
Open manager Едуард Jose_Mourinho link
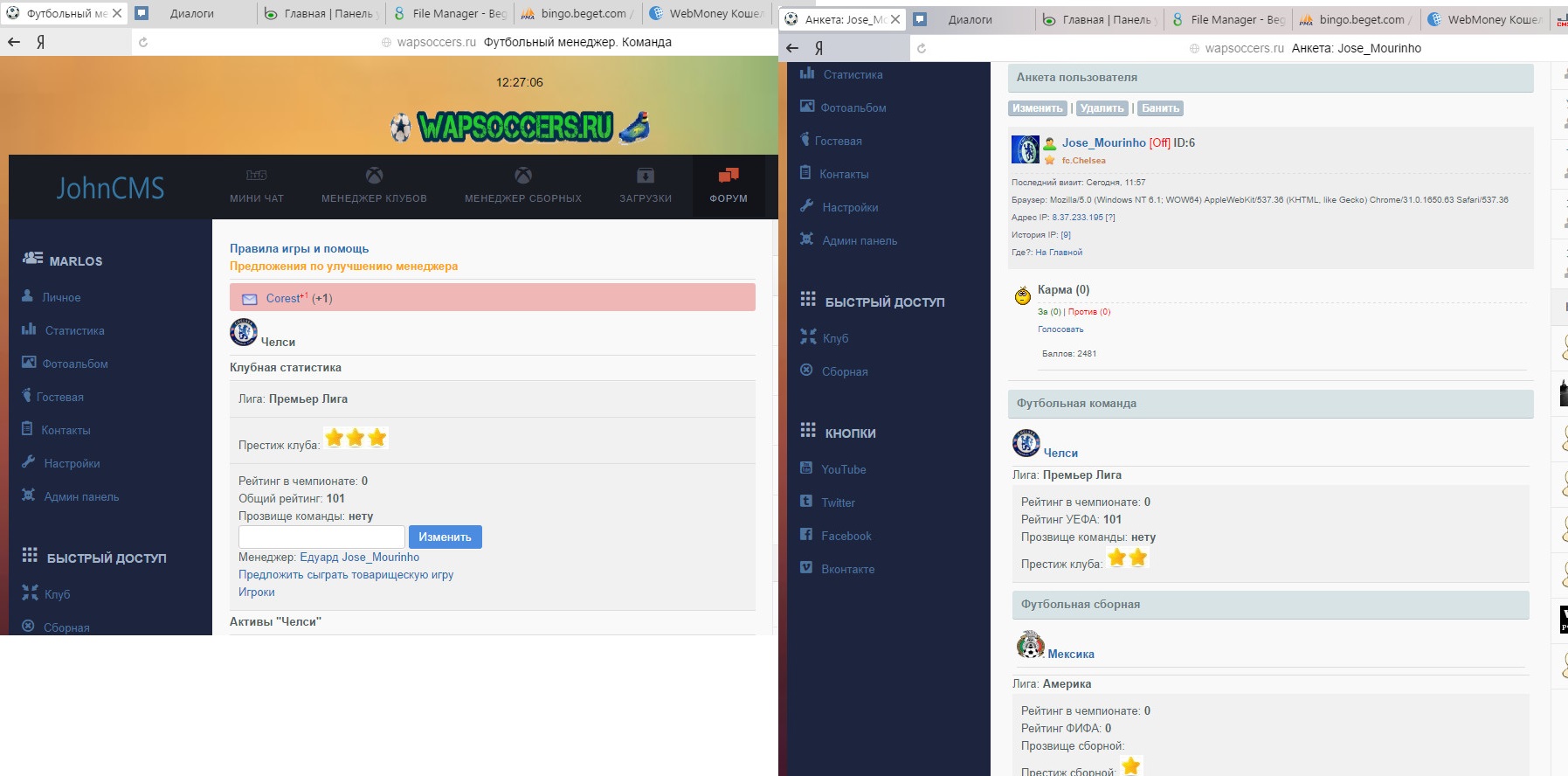(359, 557)
